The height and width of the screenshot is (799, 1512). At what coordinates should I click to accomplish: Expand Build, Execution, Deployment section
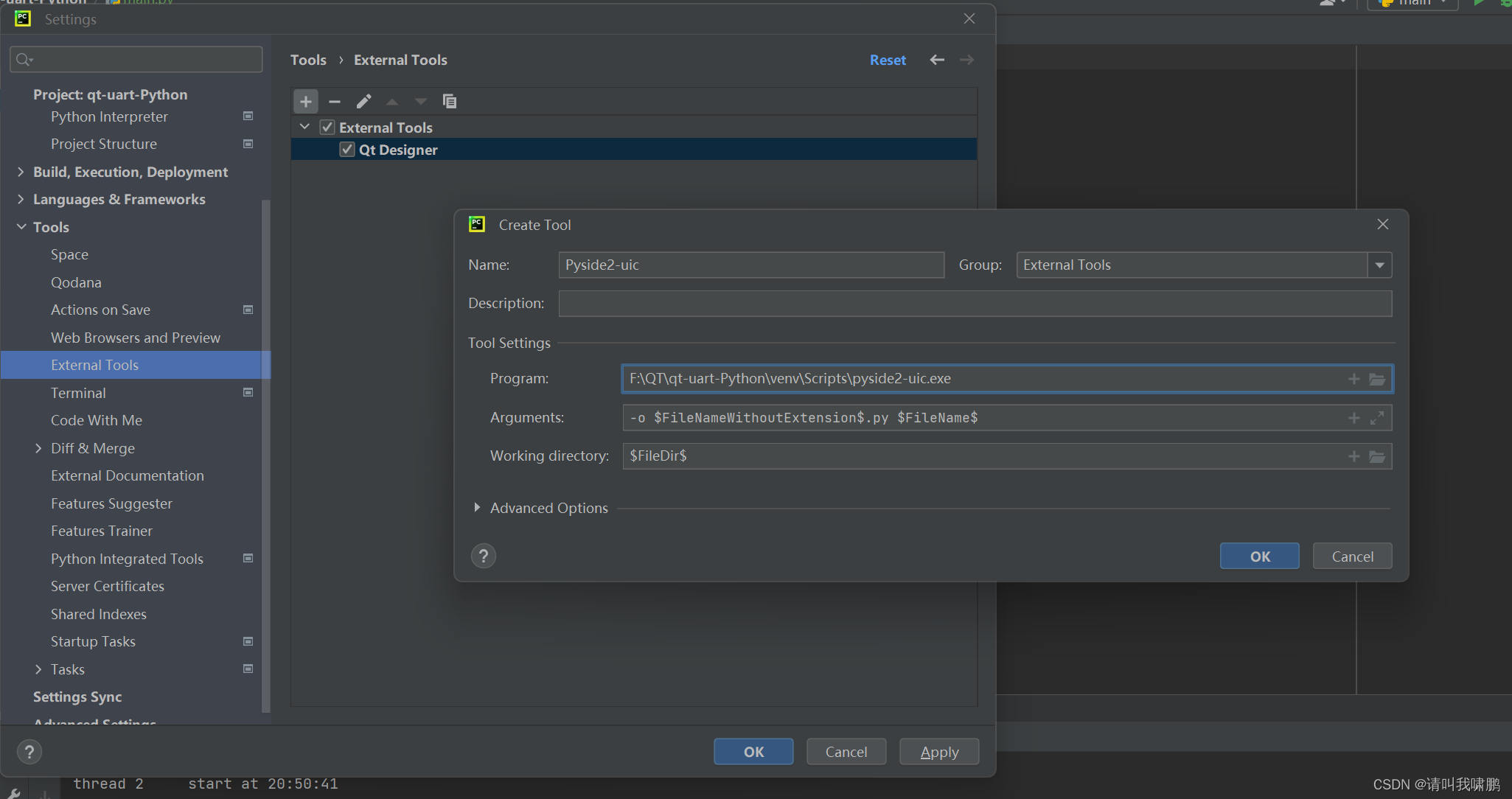(x=21, y=172)
